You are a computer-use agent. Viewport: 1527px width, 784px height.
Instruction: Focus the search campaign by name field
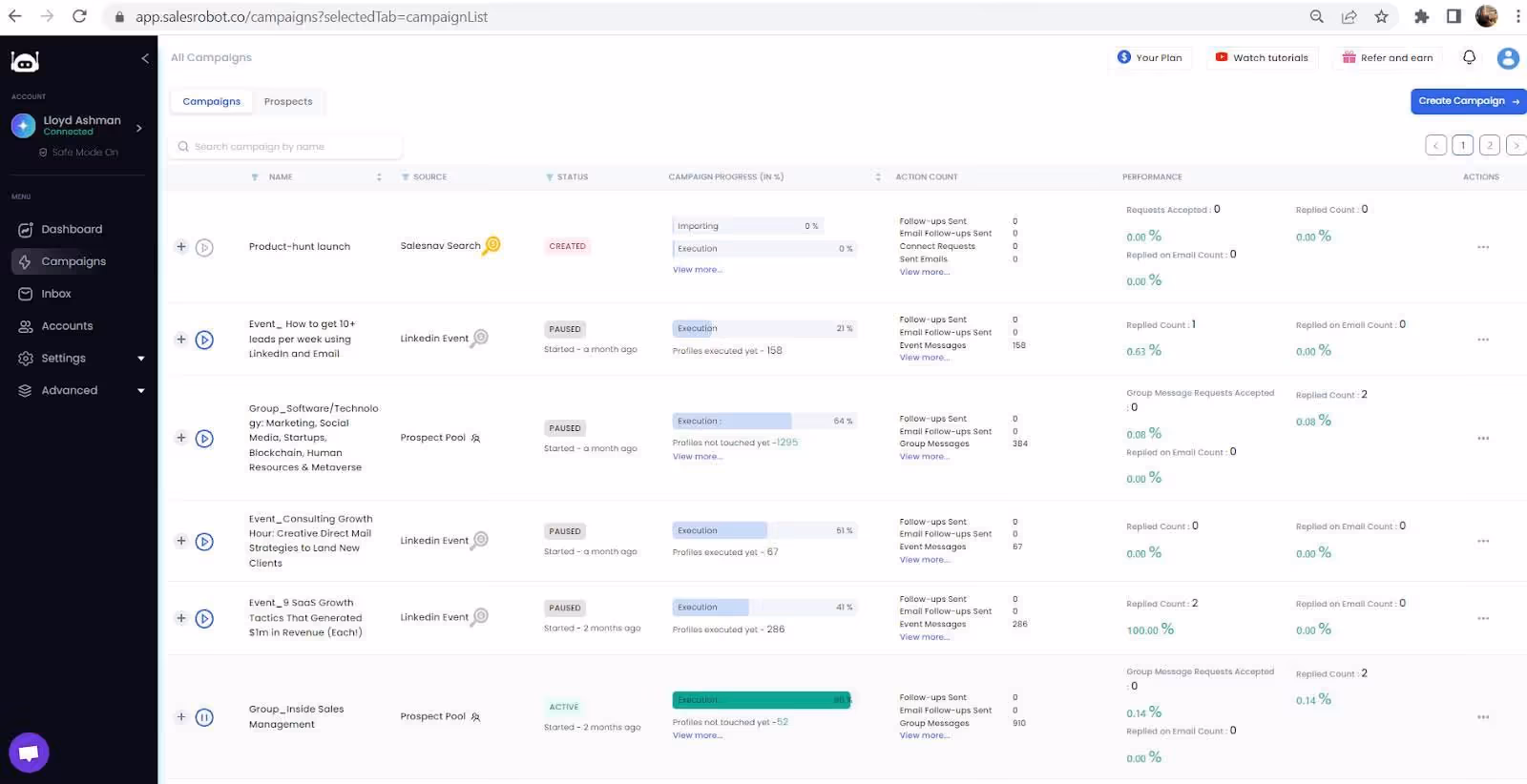pos(285,147)
